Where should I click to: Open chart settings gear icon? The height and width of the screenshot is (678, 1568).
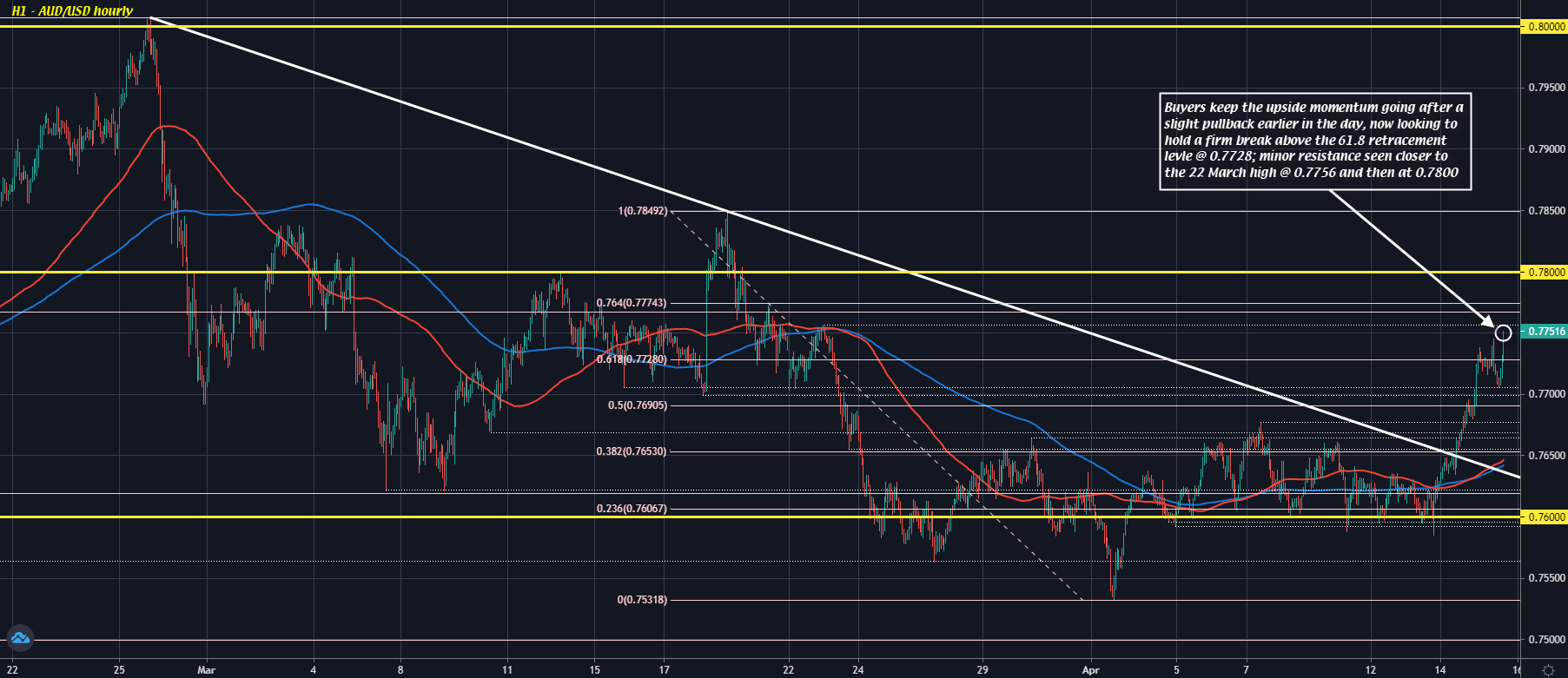point(1548,669)
